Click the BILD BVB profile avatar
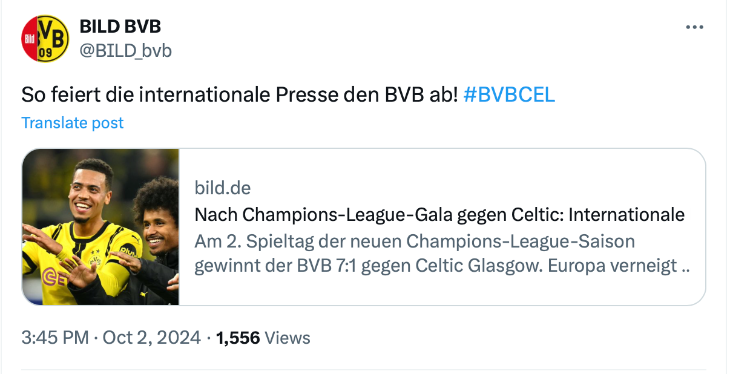The image size is (730, 374). click(45, 38)
